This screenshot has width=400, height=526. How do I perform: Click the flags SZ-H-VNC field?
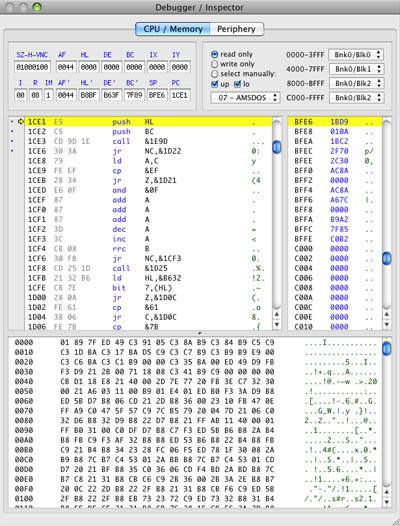(33, 67)
